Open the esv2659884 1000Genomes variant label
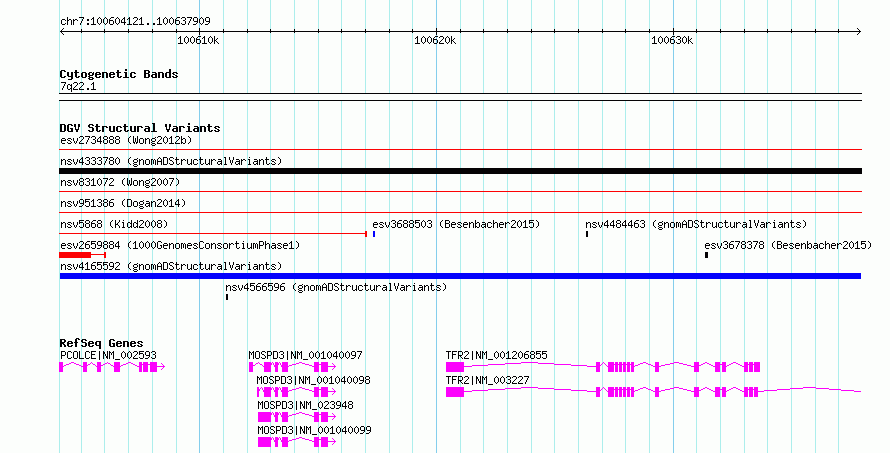The height and width of the screenshot is (453, 890). (x=180, y=245)
